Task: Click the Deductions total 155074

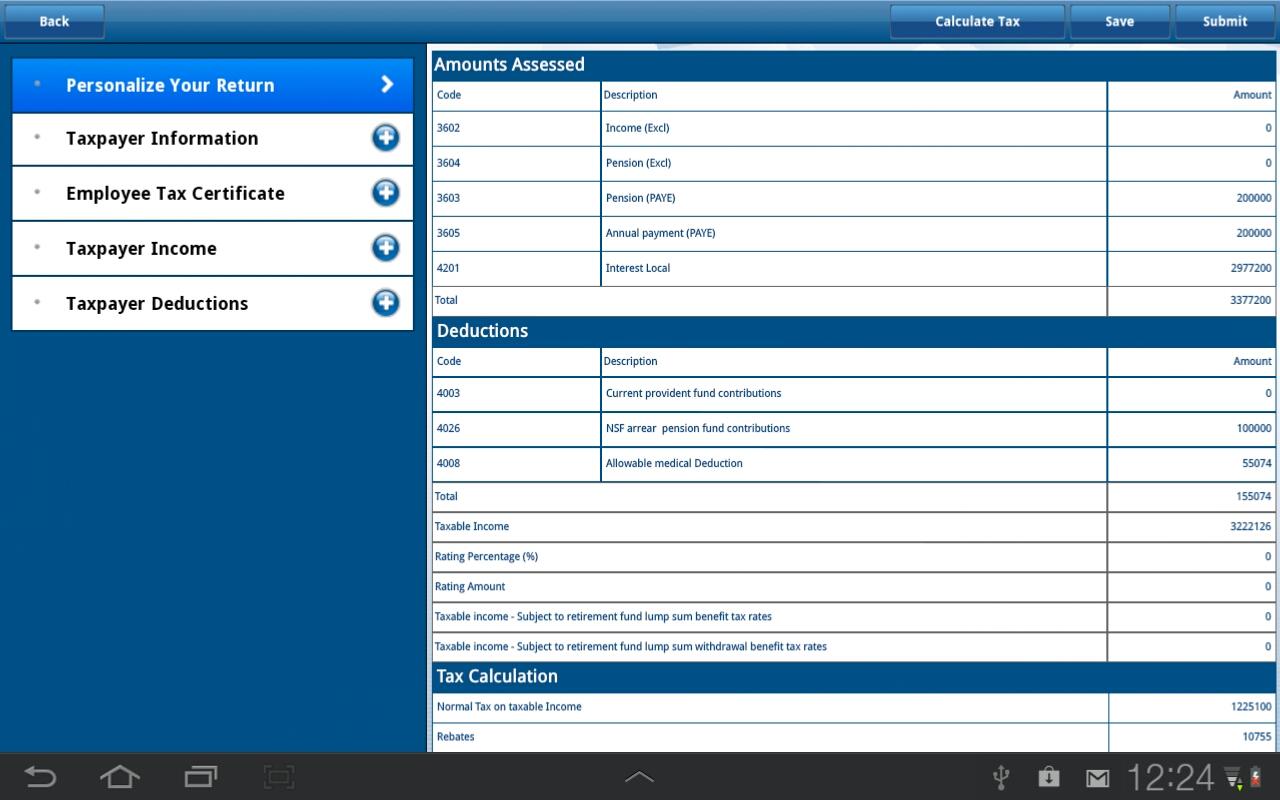Action: tap(1254, 496)
